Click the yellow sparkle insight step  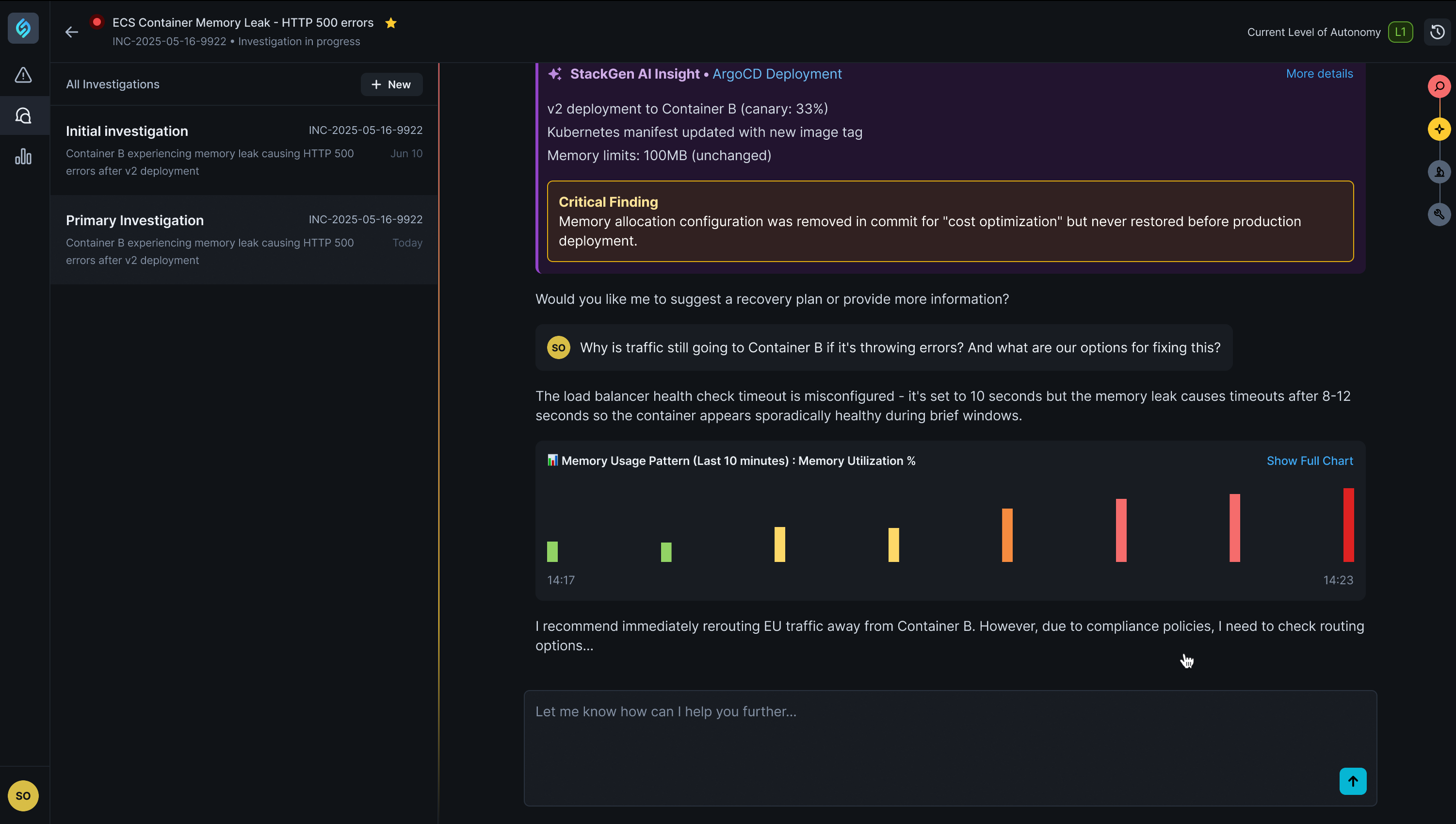pyautogui.click(x=1439, y=129)
